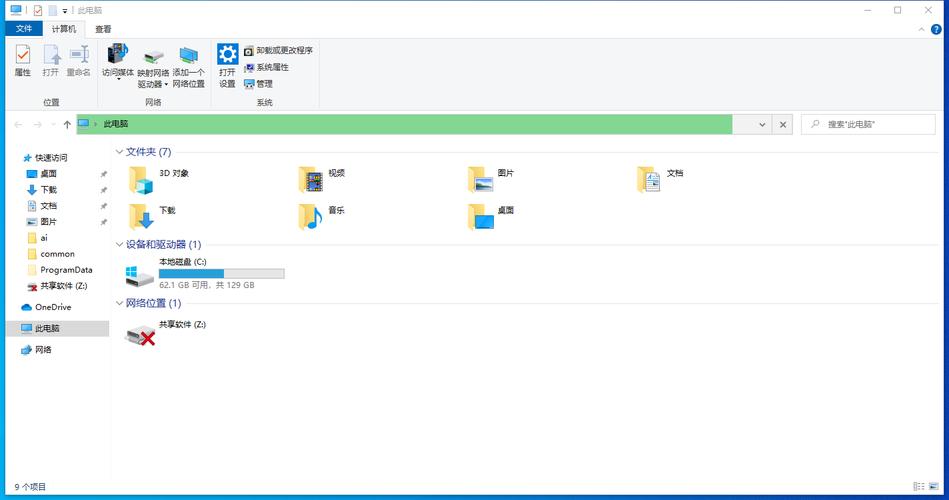This screenshot has width=949, height=500.
Task: Select the 3D 对象 folder icon
Action: (140, 180)
